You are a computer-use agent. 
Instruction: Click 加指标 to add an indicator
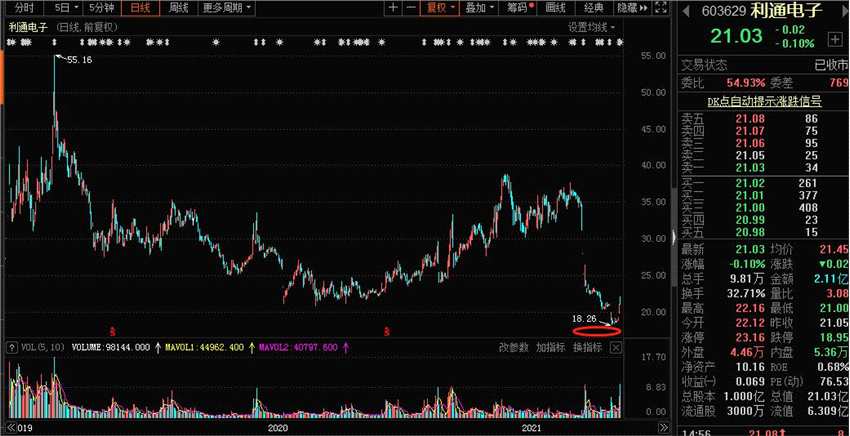pyautogui.click(x=551, y=348)
